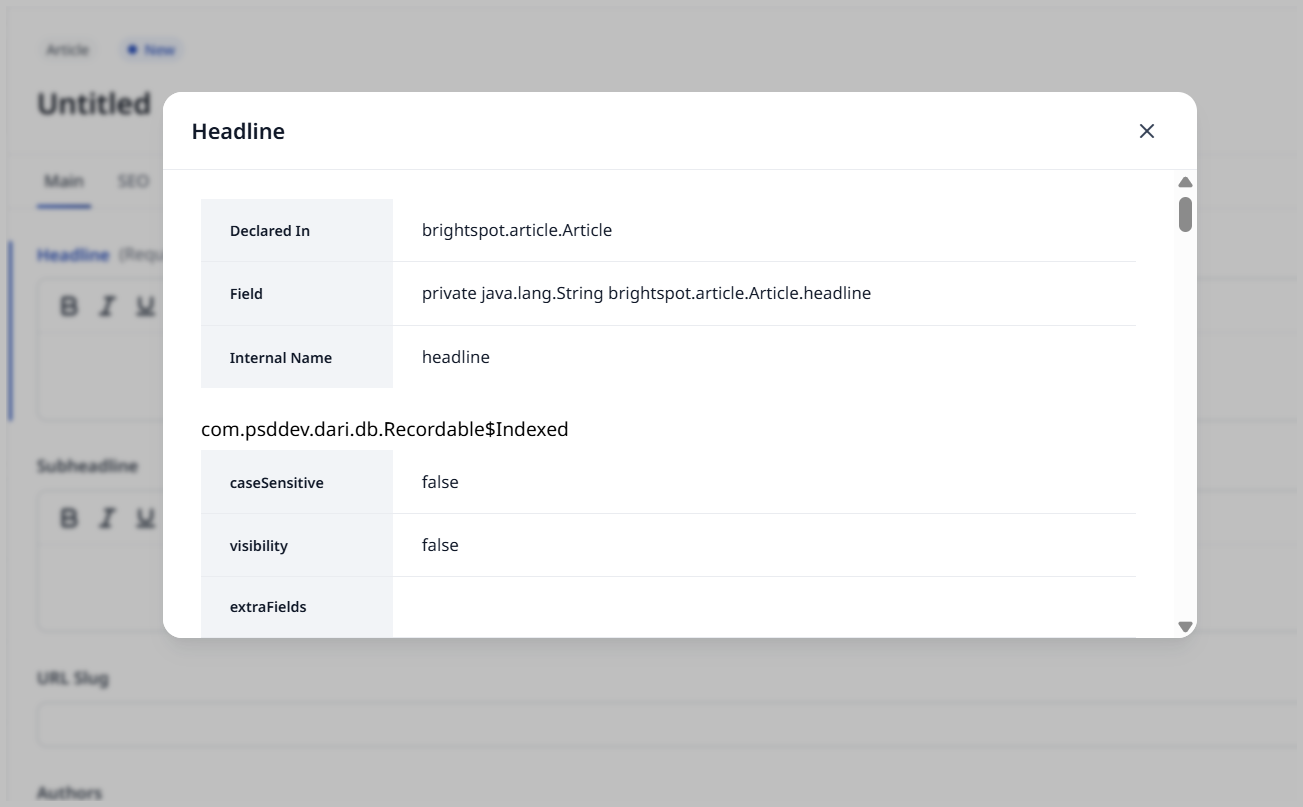
Task: Click the scroll-up arrow in the modal scrollbar
Action: [x=1185, y=181]
